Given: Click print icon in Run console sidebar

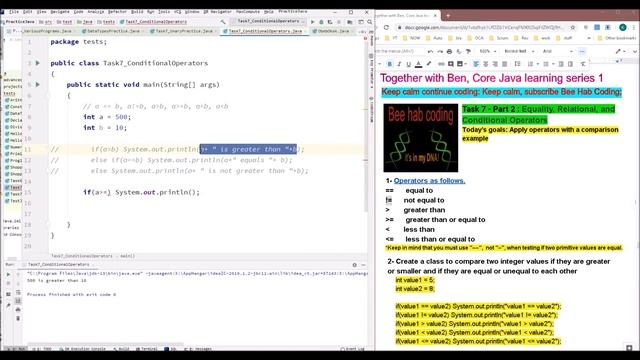Looking at the screenshot, I should click(18, 309).
